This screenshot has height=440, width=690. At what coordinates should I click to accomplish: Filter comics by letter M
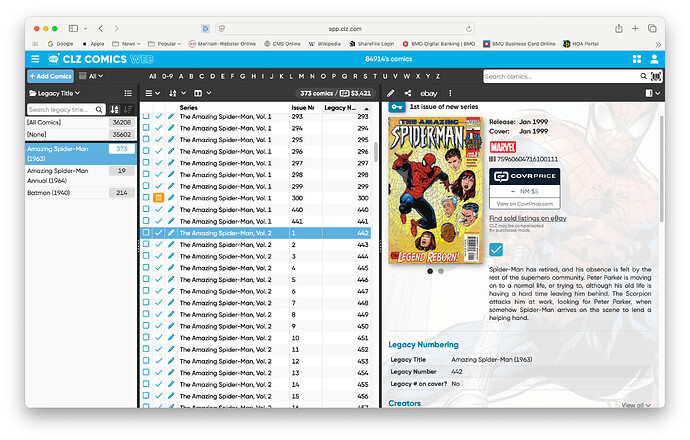tap(301, 77)
